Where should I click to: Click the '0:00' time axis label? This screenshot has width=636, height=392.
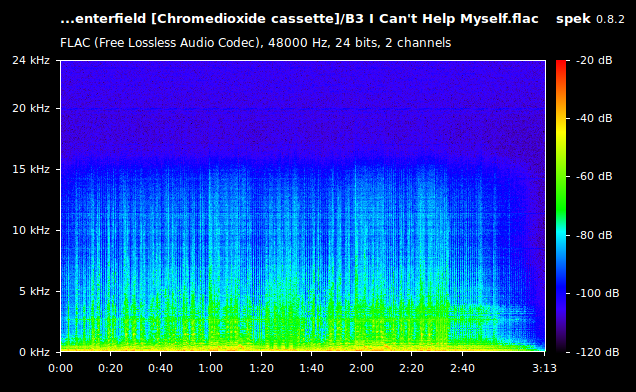click(60, 368)
